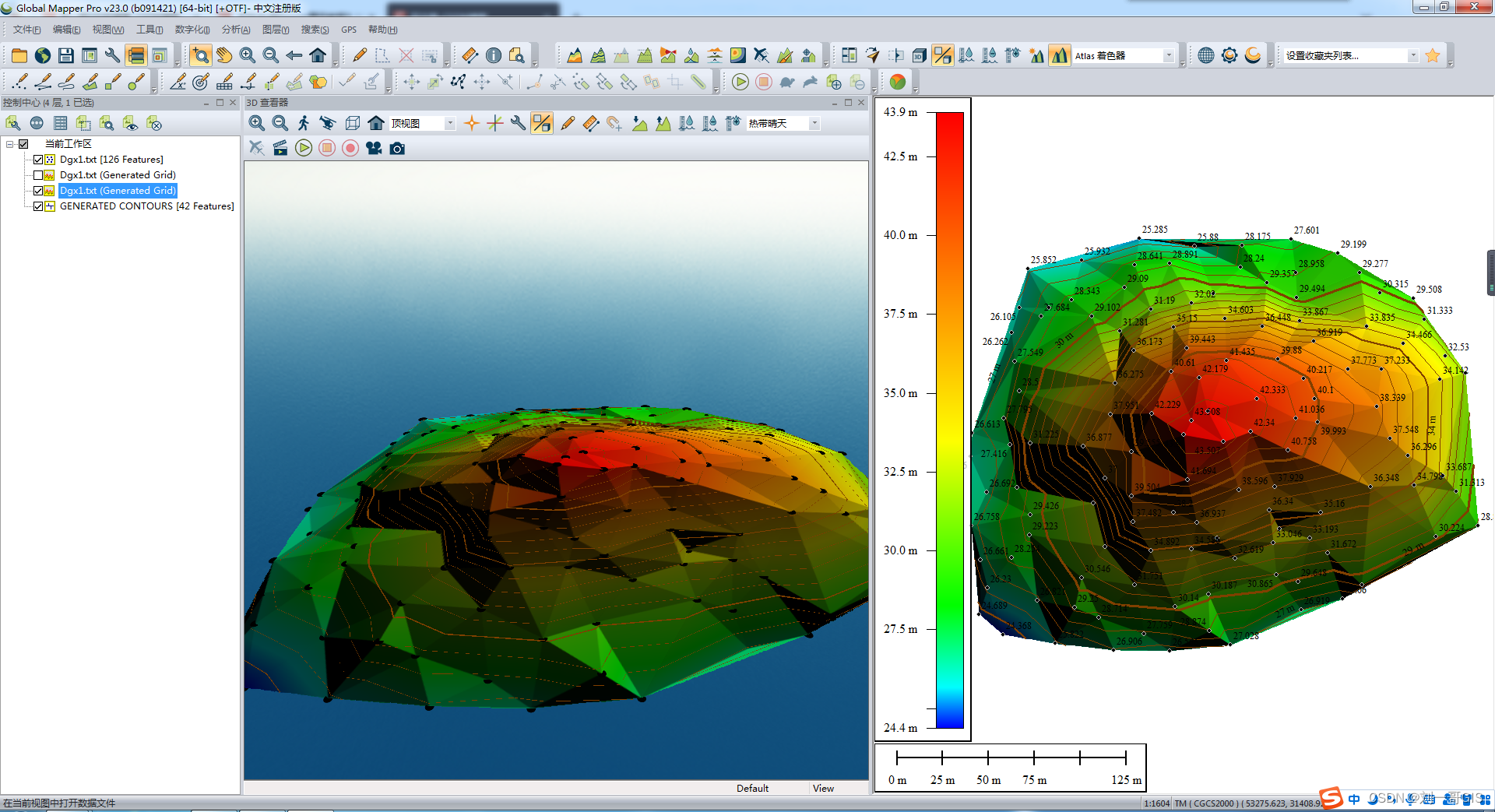The image size is (1495, 812).
Task: Click the Zoom In magnifier in the main toolbar
Action: click(248, 55)
